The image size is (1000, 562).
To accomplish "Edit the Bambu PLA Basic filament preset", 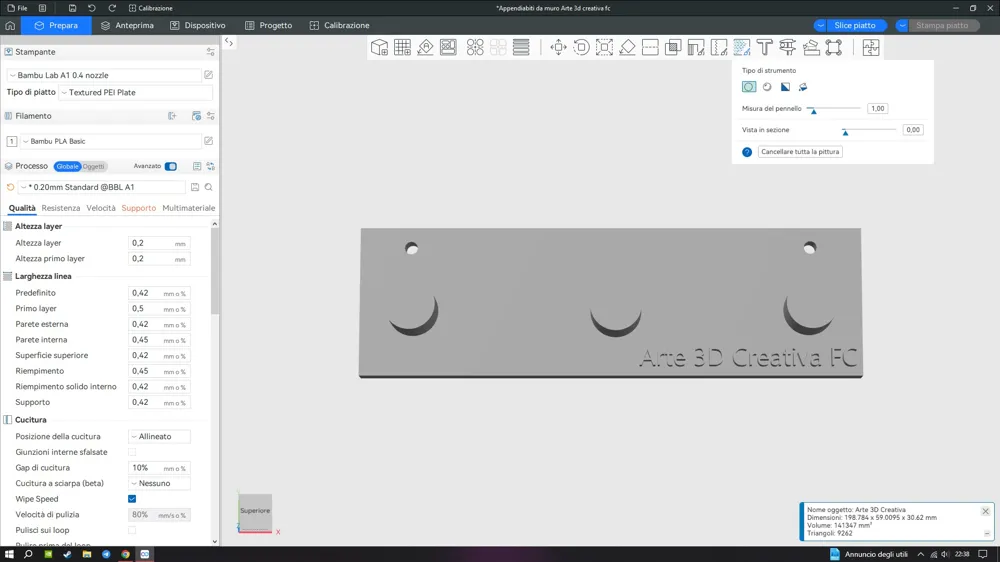I will click(x=209, y=141).
